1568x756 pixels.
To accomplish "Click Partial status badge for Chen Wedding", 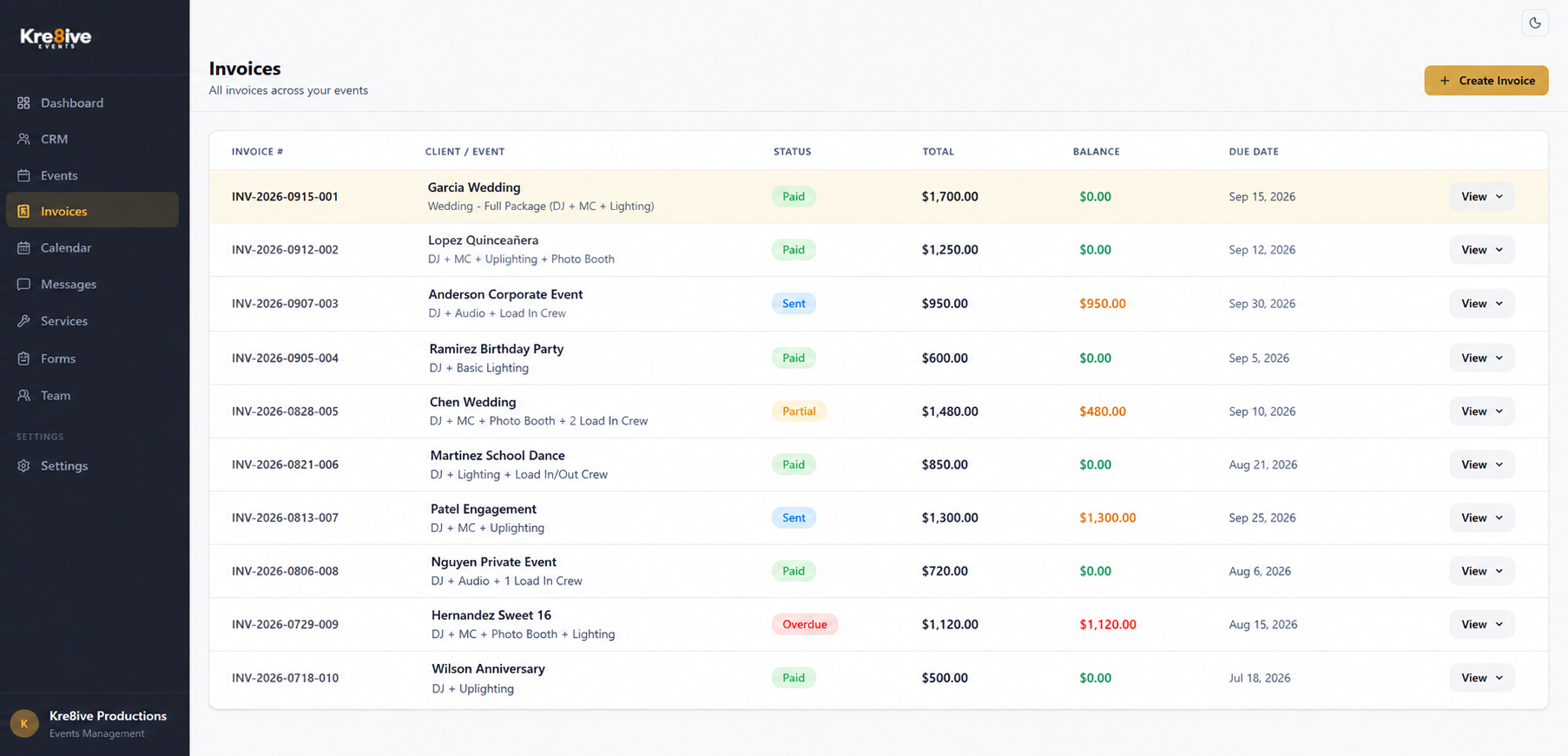I will tap(799, 411).
